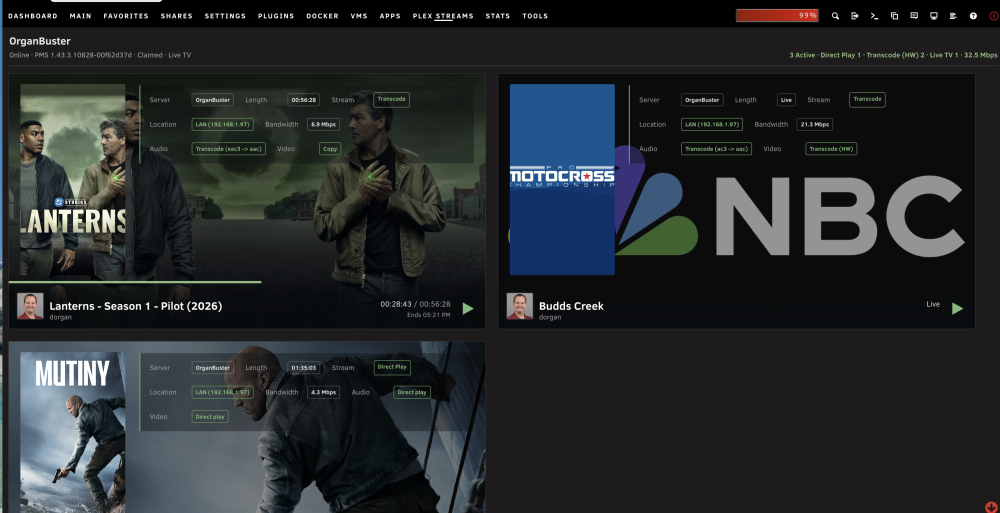Open the Apps menu item
Viewport: 1000px width, 513px height.
390,16
